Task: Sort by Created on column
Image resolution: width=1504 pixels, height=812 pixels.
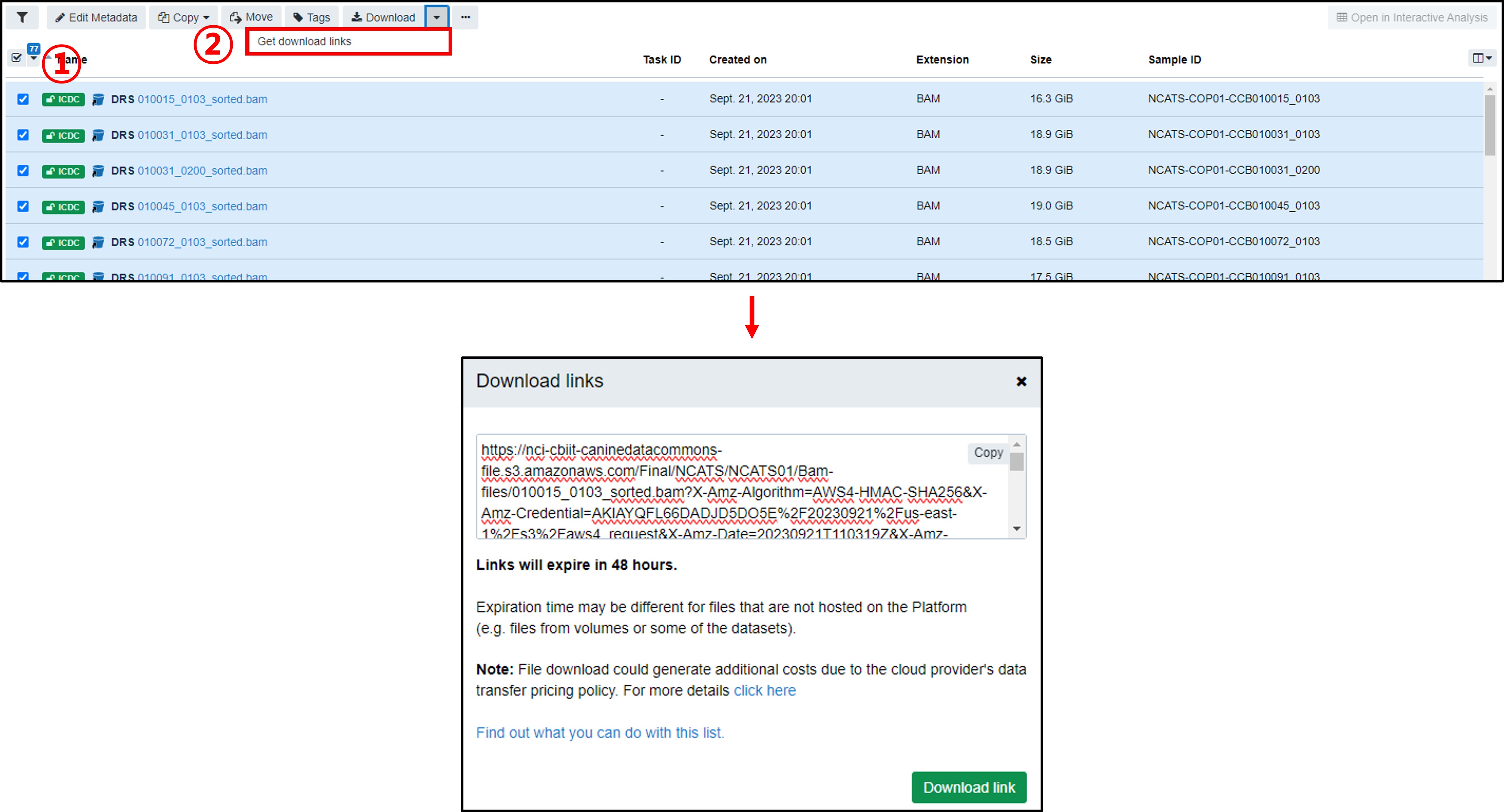Action: pyautogui.click(x=738, y=60)
